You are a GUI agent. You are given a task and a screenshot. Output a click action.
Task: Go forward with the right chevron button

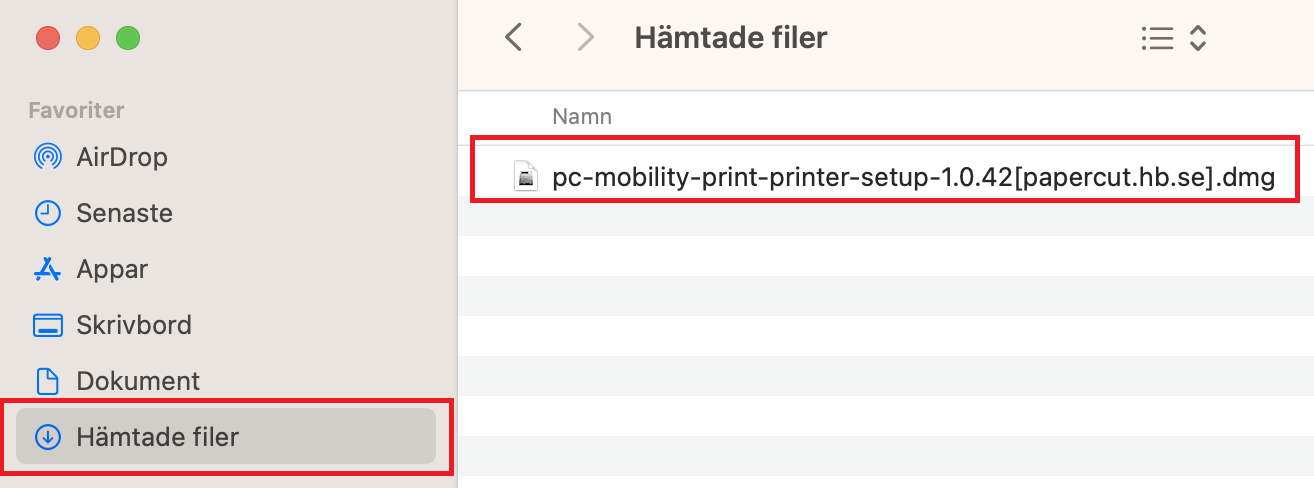(586, 38)
